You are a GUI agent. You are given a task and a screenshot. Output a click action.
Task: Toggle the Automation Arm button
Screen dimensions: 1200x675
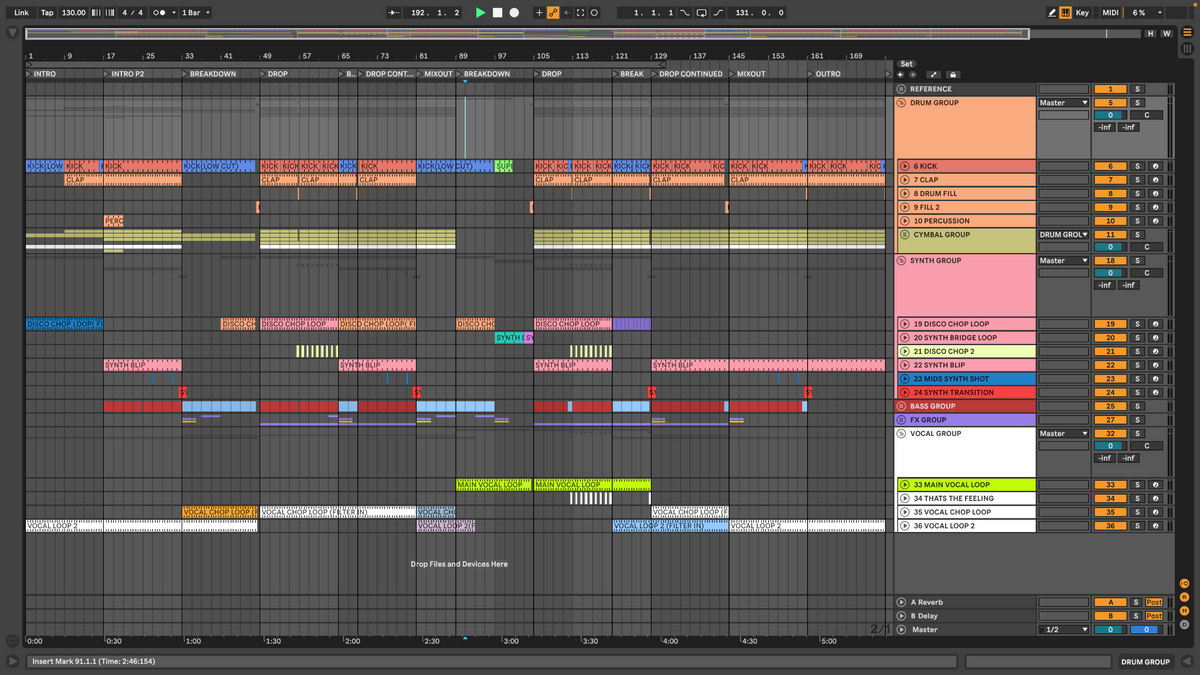[552, 13]
